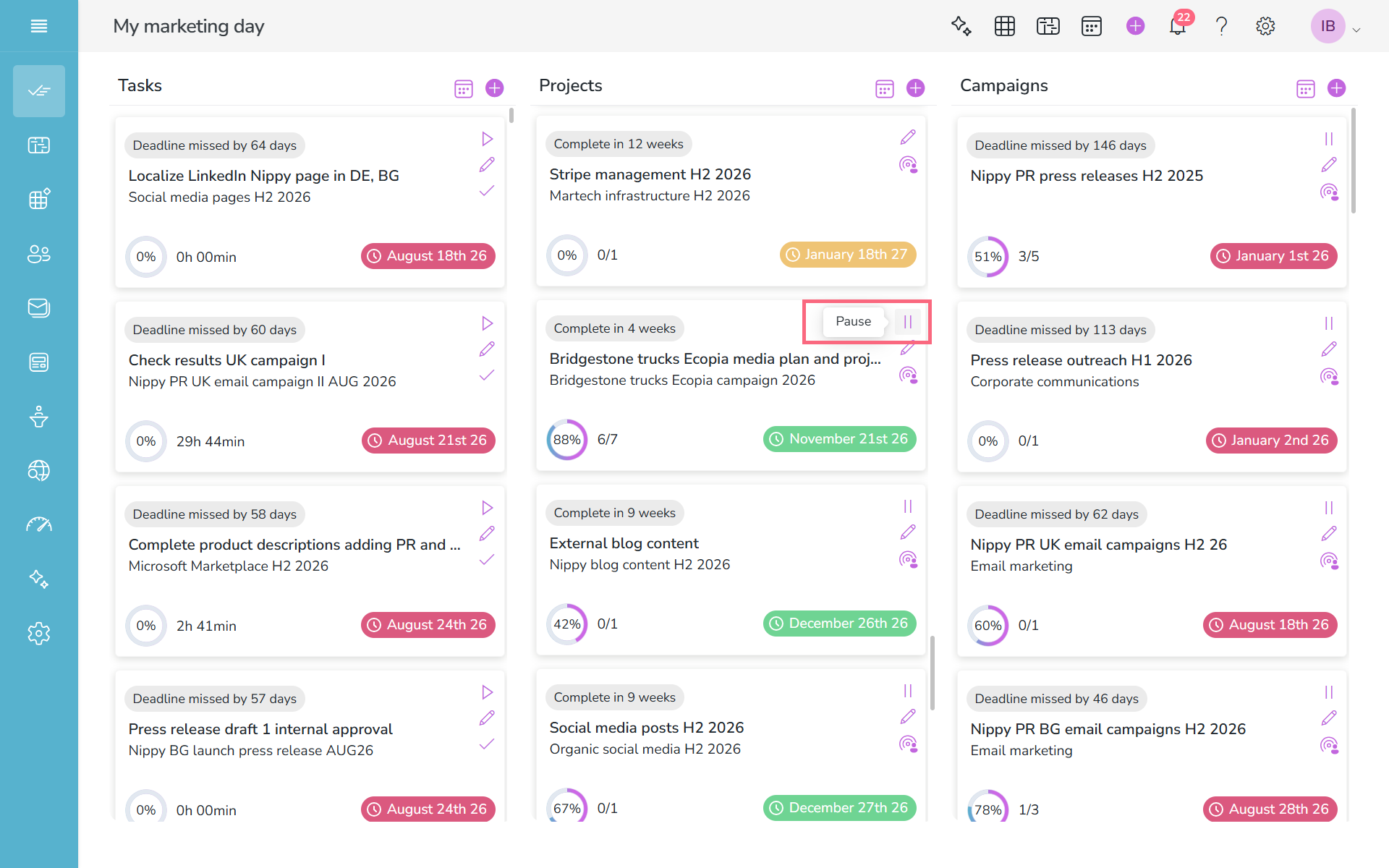Click the 51% progress ring on Nippy PR press releases
The height and width of the screenshot is (868, 1389).
pyautogui.click(x=988, y=257)
